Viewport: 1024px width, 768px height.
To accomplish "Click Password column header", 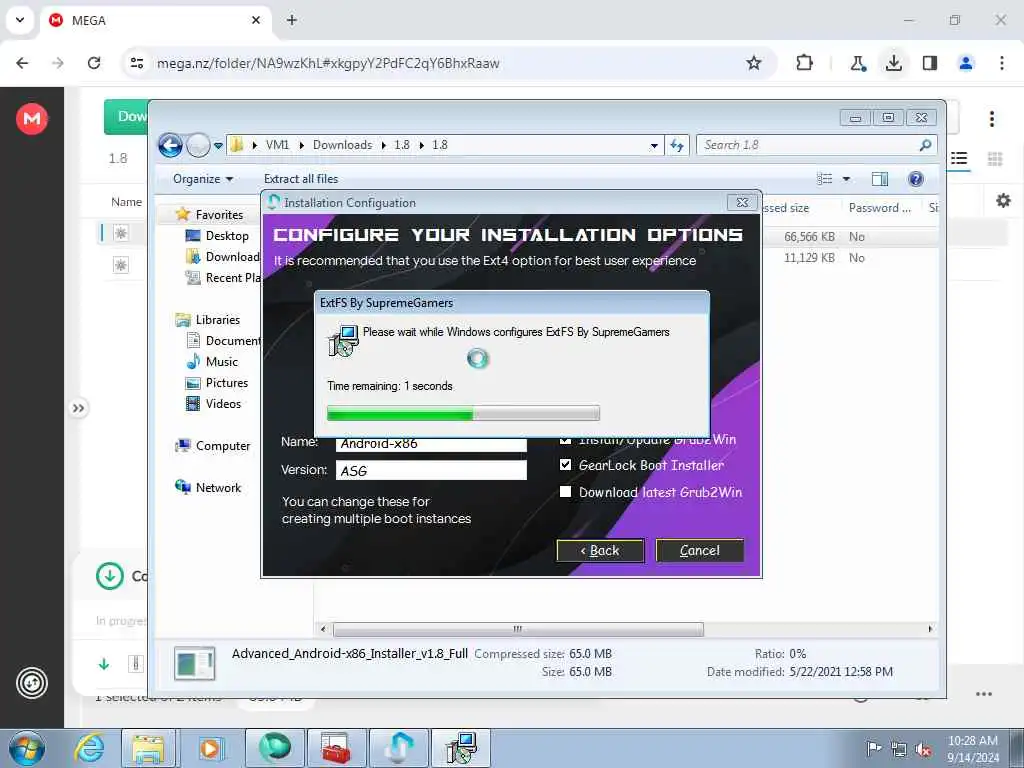I will click(x=879, y=208).
